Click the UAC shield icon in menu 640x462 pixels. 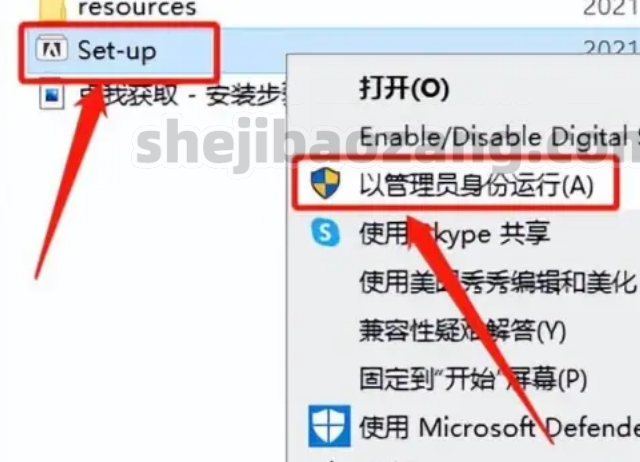coord(325,183)
